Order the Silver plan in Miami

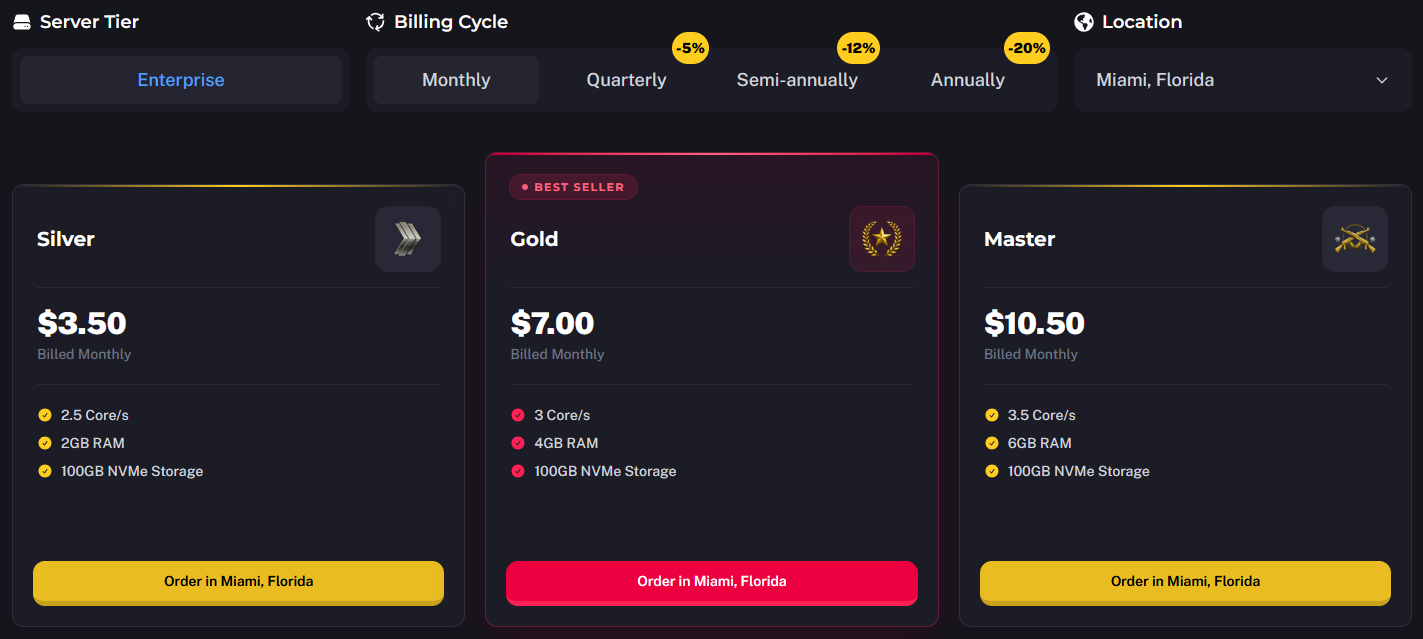point(238,582)
